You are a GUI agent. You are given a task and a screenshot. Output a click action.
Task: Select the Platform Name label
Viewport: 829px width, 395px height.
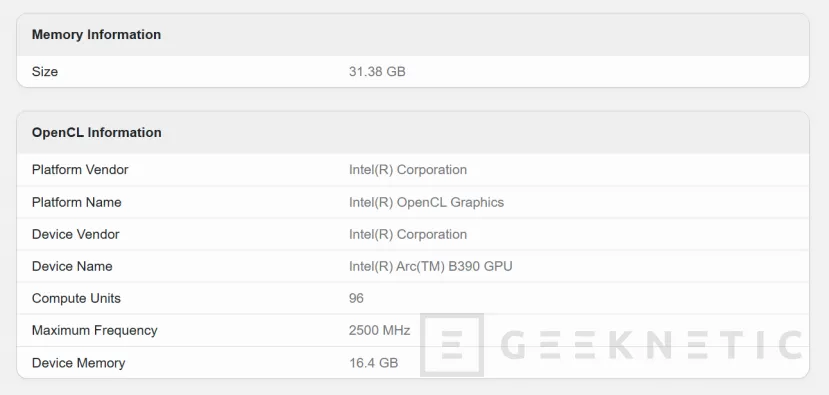coord(77,202)
